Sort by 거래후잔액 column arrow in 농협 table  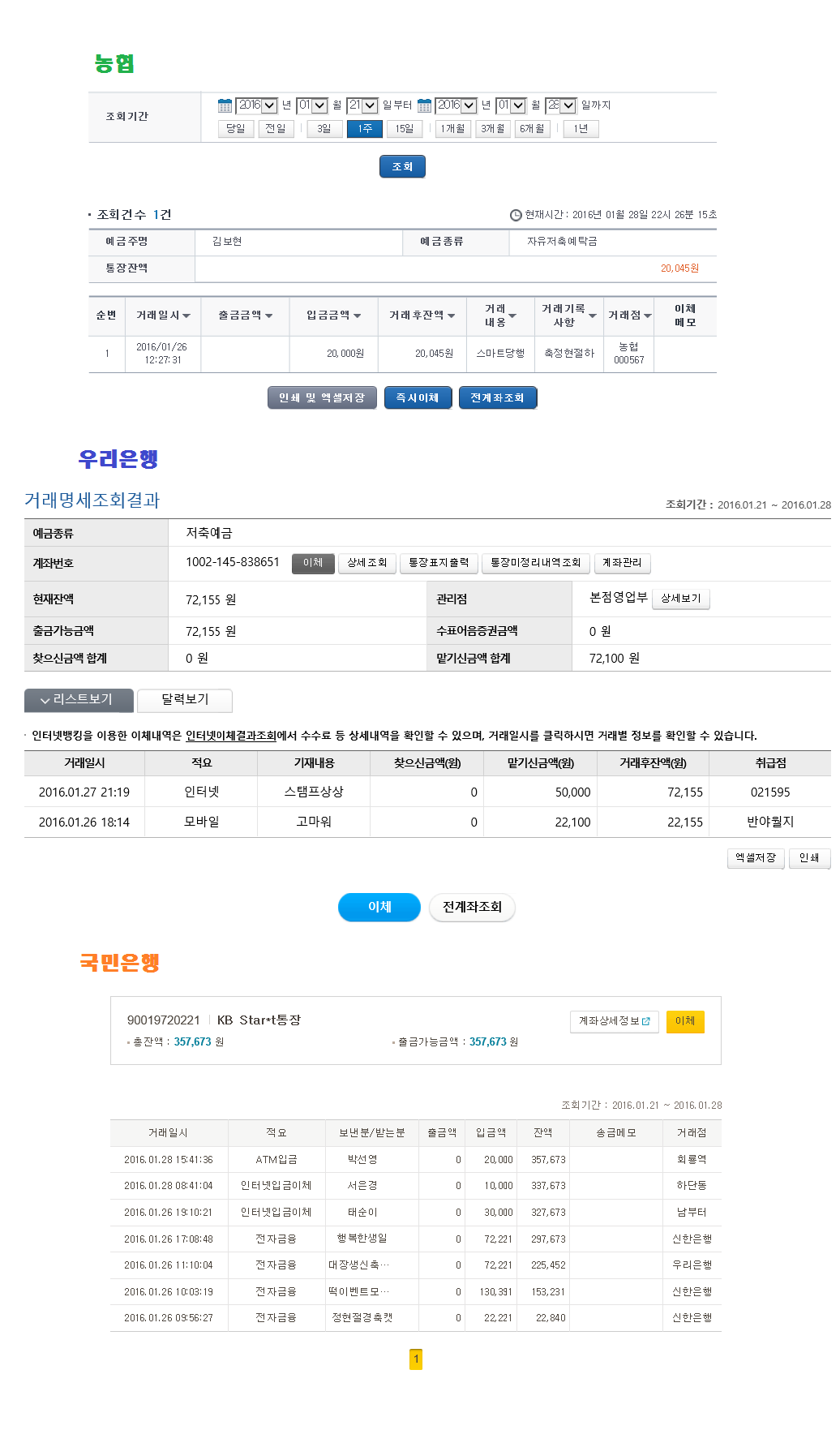pos(451,316)
